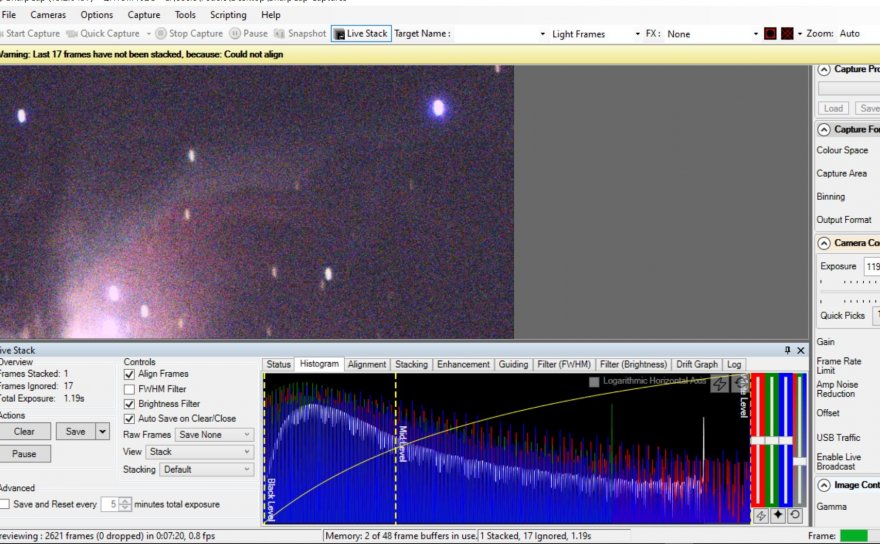Open the Save button dropdown arrow

(103, 431)
